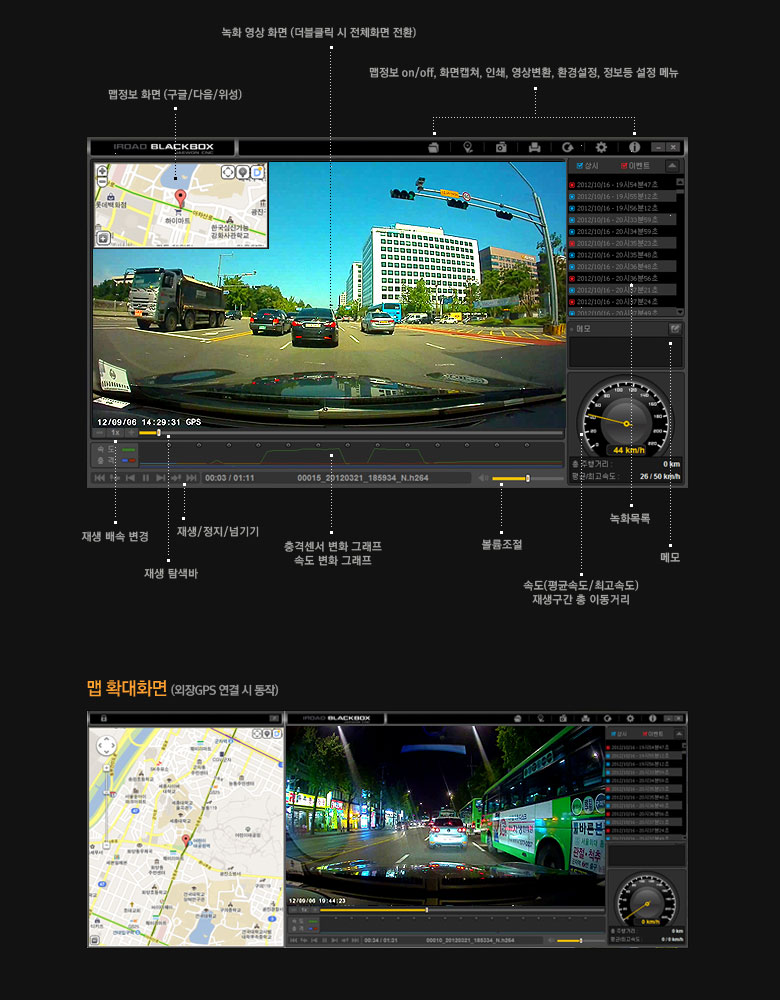780x1000 pixels.
Task: Switch small map to Daum map icon
Action: tap(256, 172)
